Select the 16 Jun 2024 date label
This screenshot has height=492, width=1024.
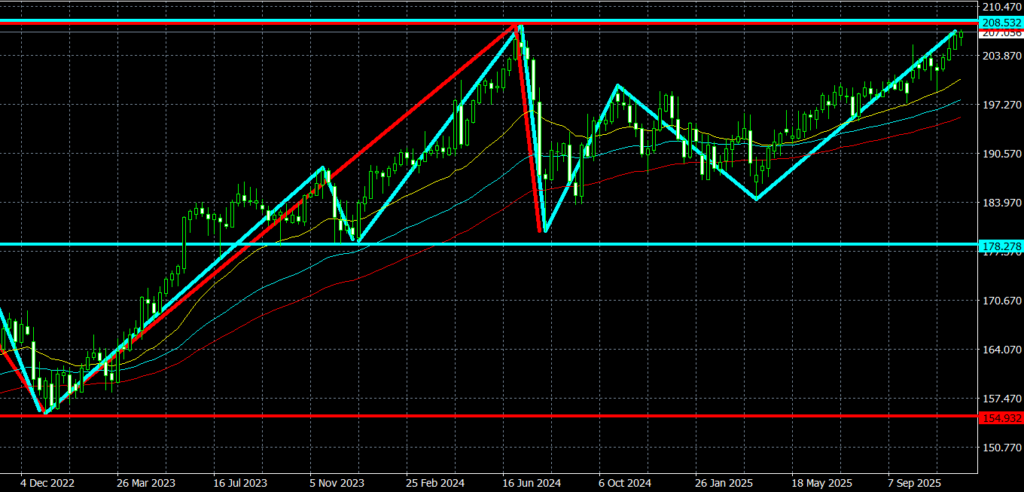tap(529, 479)
